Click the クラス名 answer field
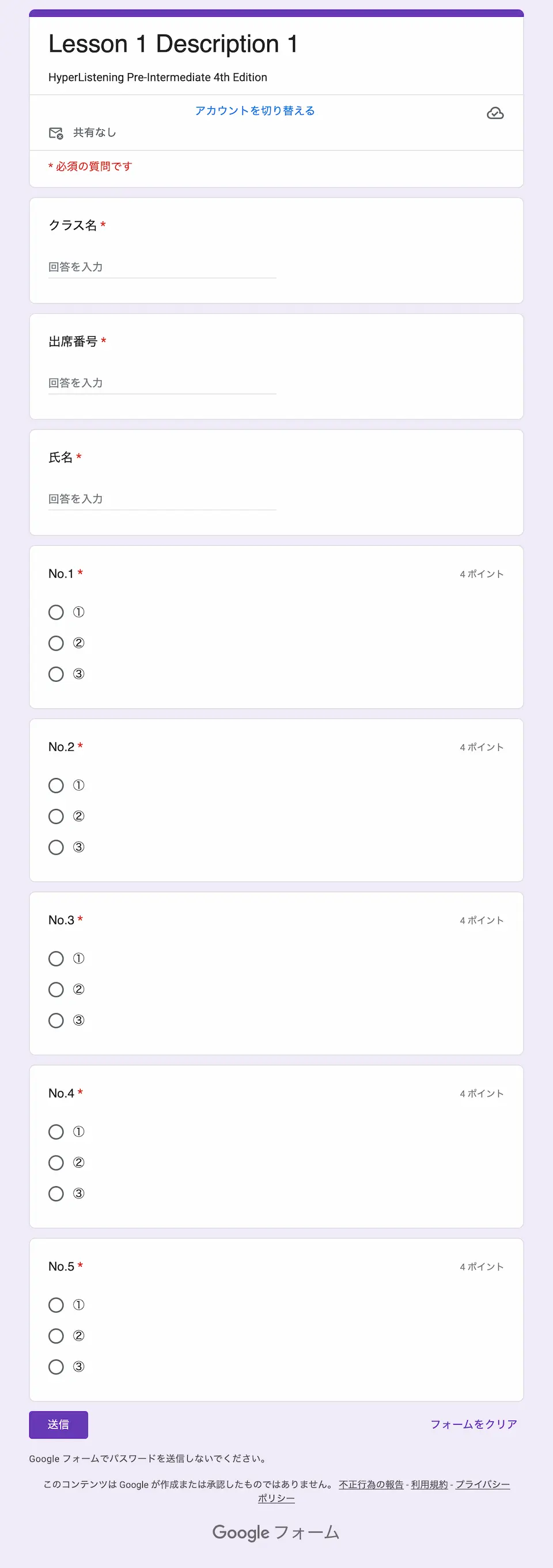This screenshot has width=553, height=1568. (x=162, y=267)
